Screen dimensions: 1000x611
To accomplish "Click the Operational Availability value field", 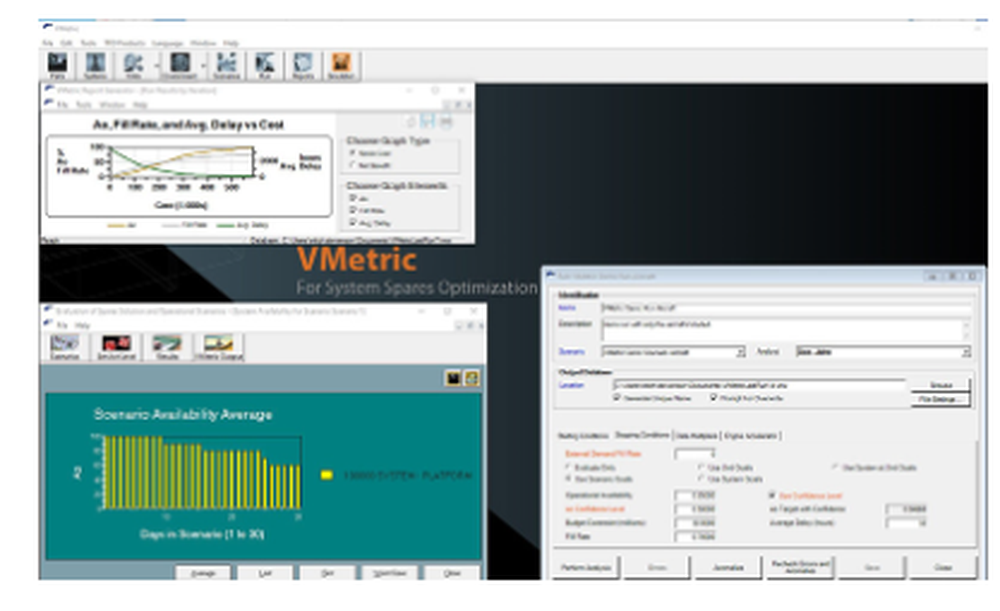I will [695, 495].
